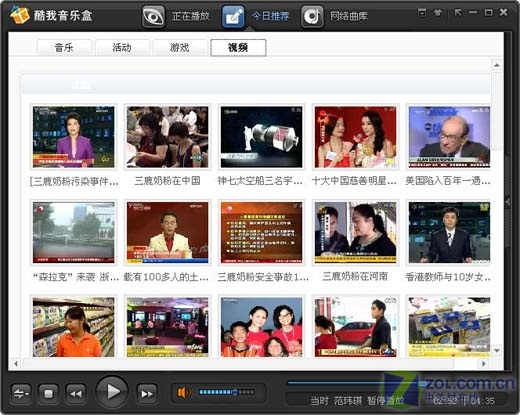Open the [三鹿奶粉污染事件 video thumbnail
The image size is (520, 415).
pos(74,137)
